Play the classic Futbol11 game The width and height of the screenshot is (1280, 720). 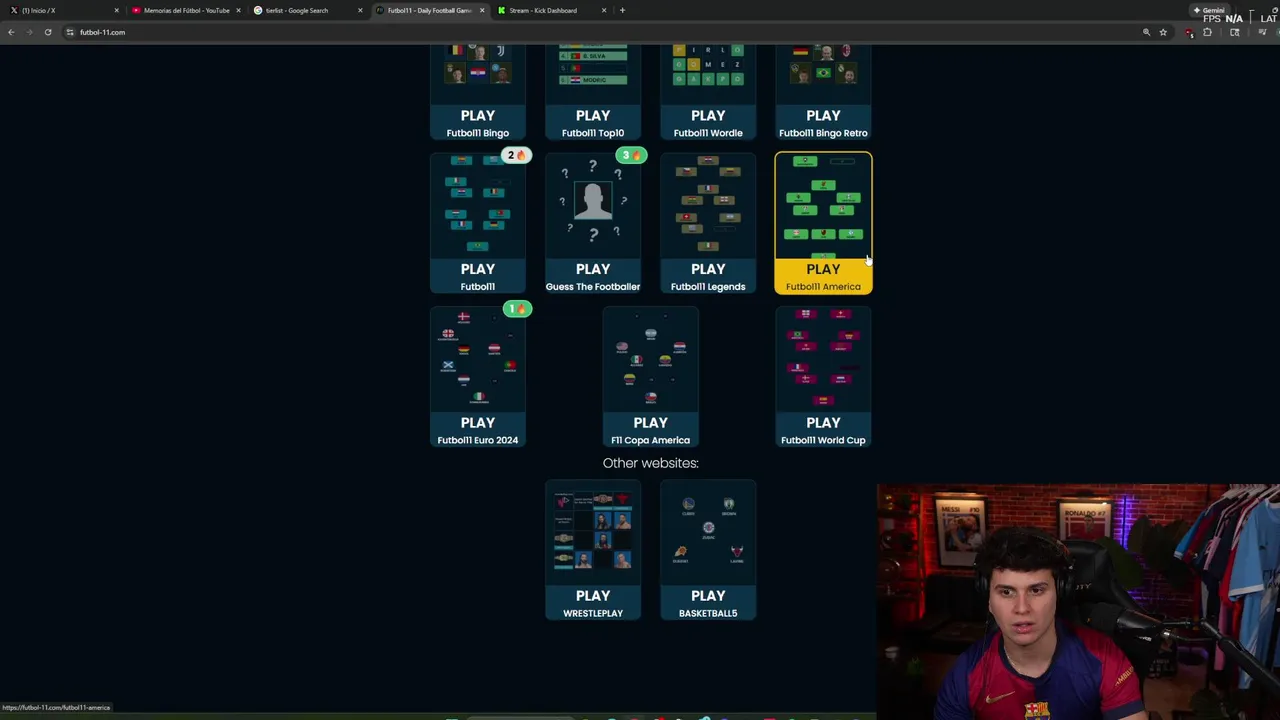tap(477, 276)
